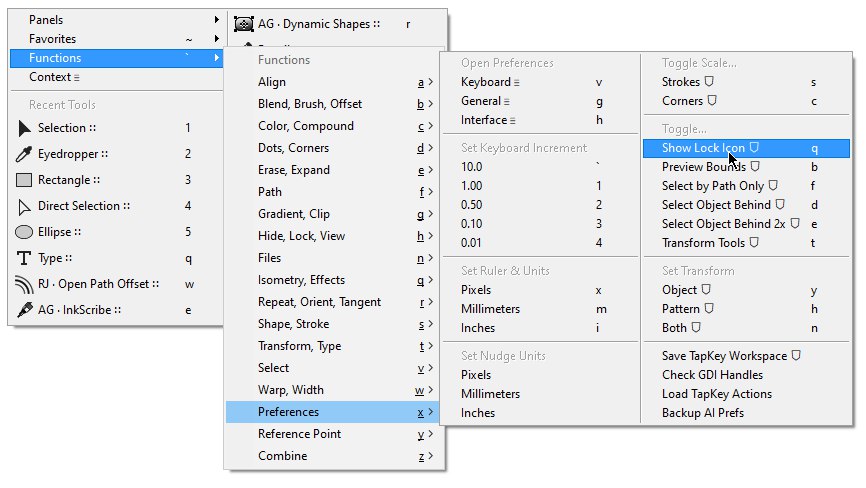Select the Selection tool arrow icon

click(x=25, y=128)
